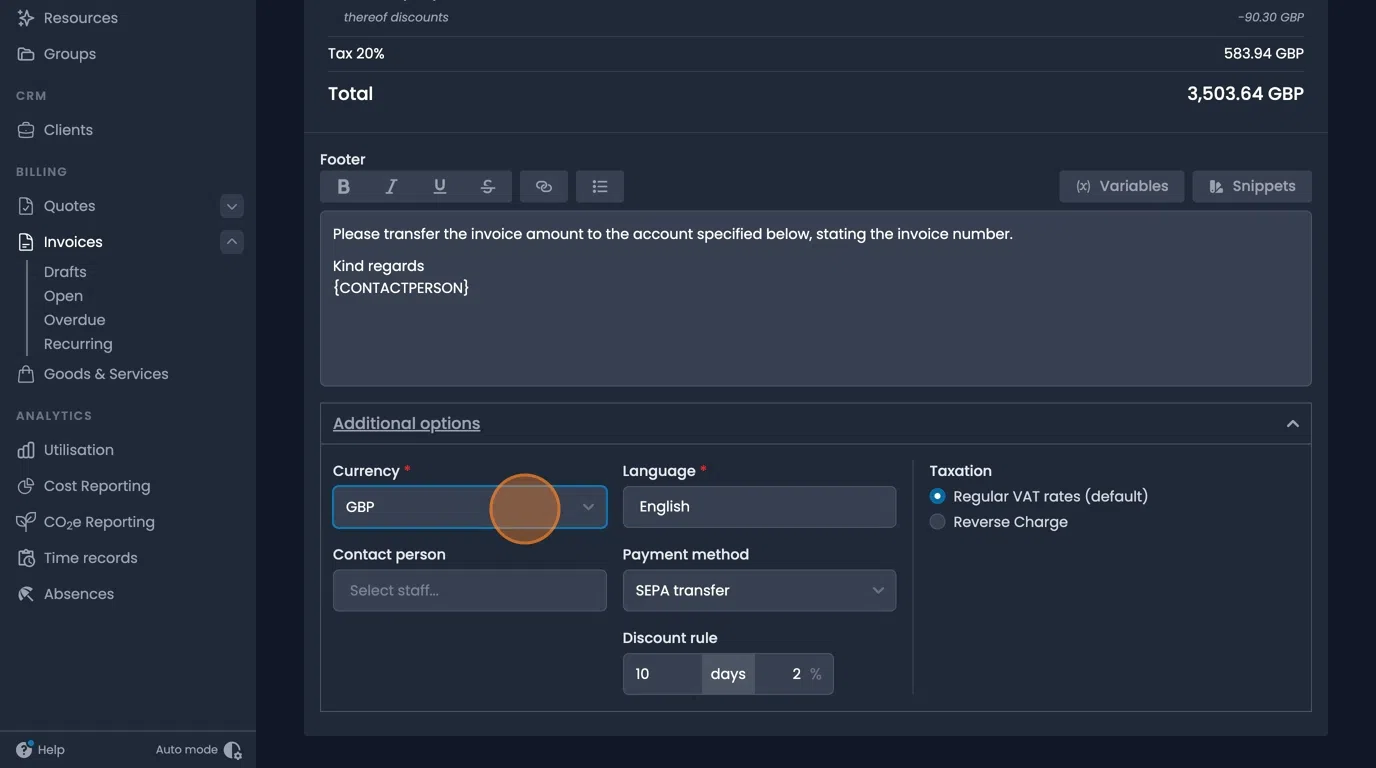The height and width of the screenshot is (768, 1376).
Task: Enable Reverse Charge taxation
Action: pyautogui.click(x=937, y=521)
